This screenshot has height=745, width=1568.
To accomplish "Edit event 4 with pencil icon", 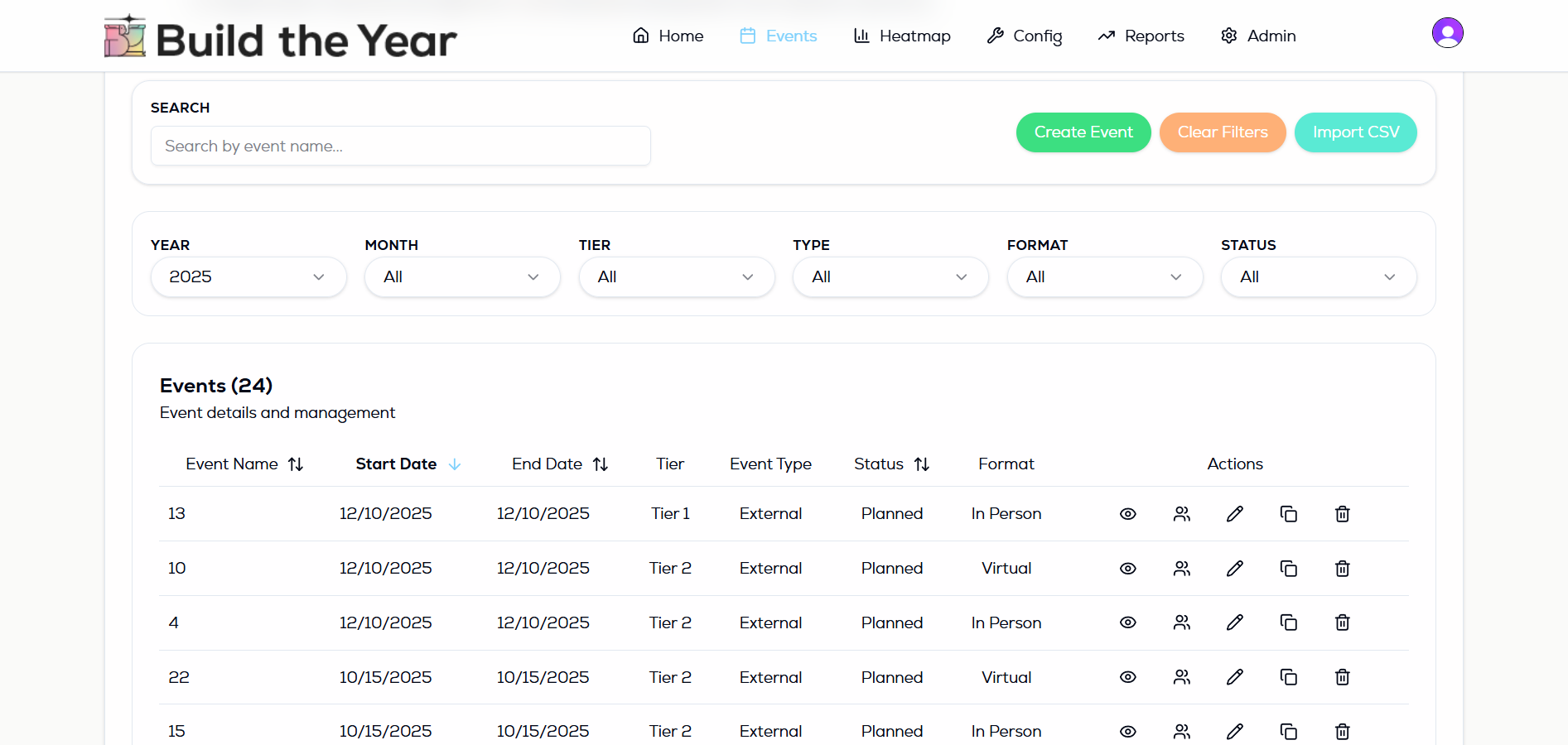I will [x=1235, y=622].
